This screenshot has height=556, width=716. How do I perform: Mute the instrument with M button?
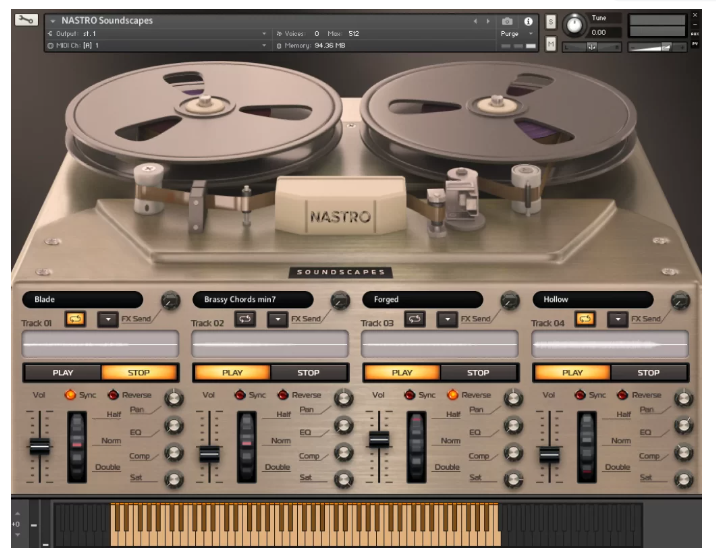coord(551,44)
